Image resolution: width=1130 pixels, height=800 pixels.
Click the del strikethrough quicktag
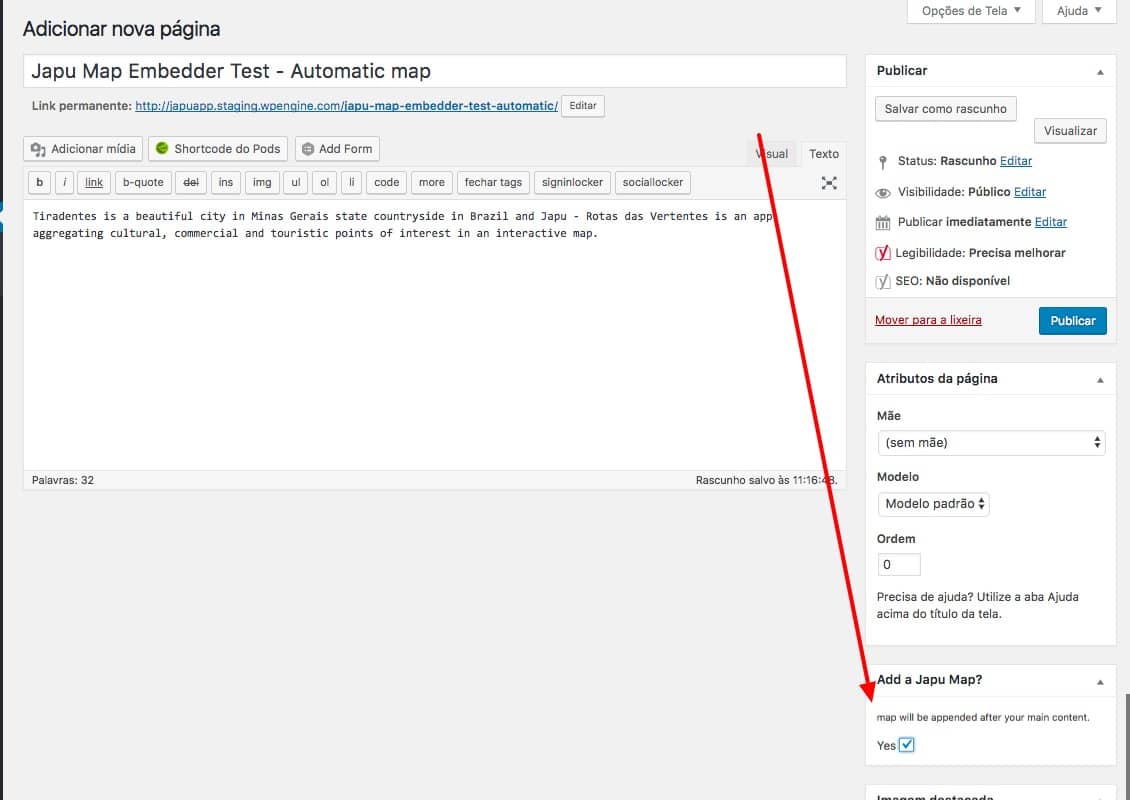pyautogui.click(x=191, y=182)
